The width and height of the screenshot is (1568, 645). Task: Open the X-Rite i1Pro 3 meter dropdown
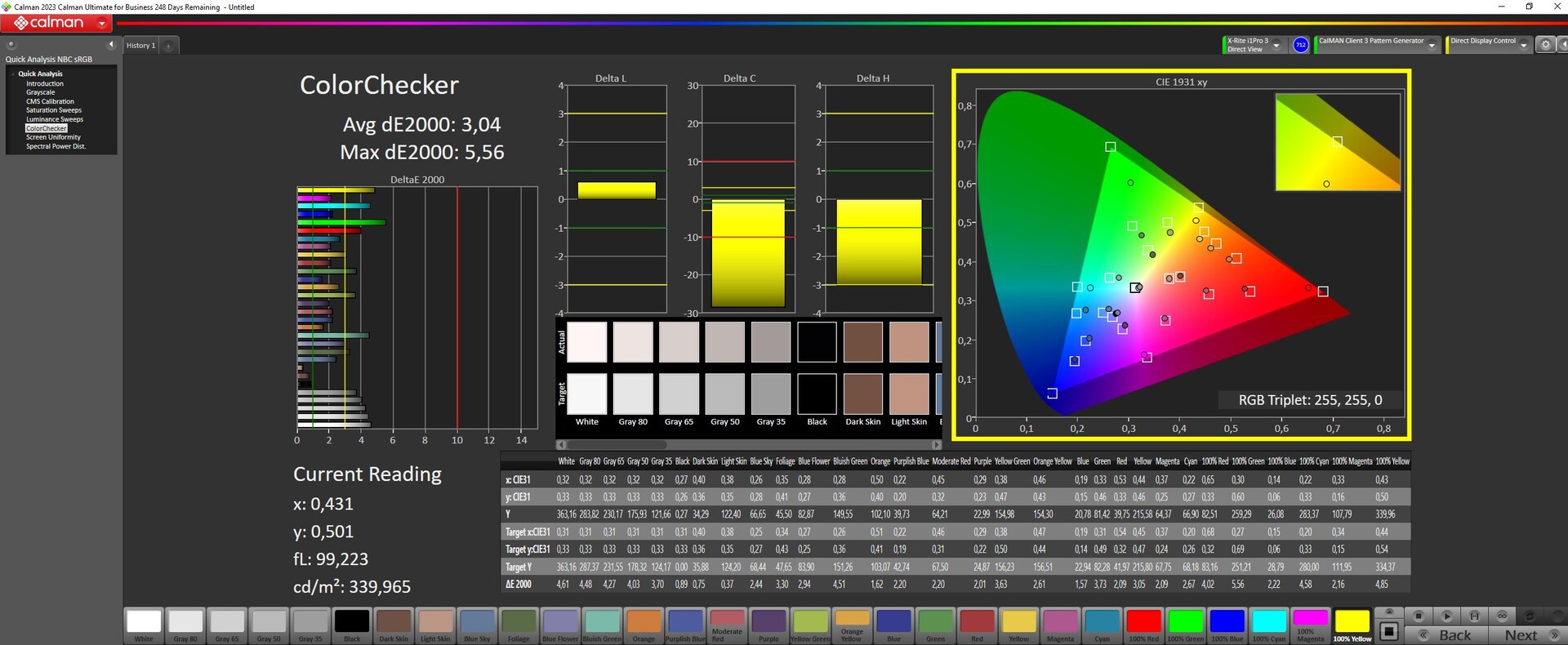point(1276,46)
